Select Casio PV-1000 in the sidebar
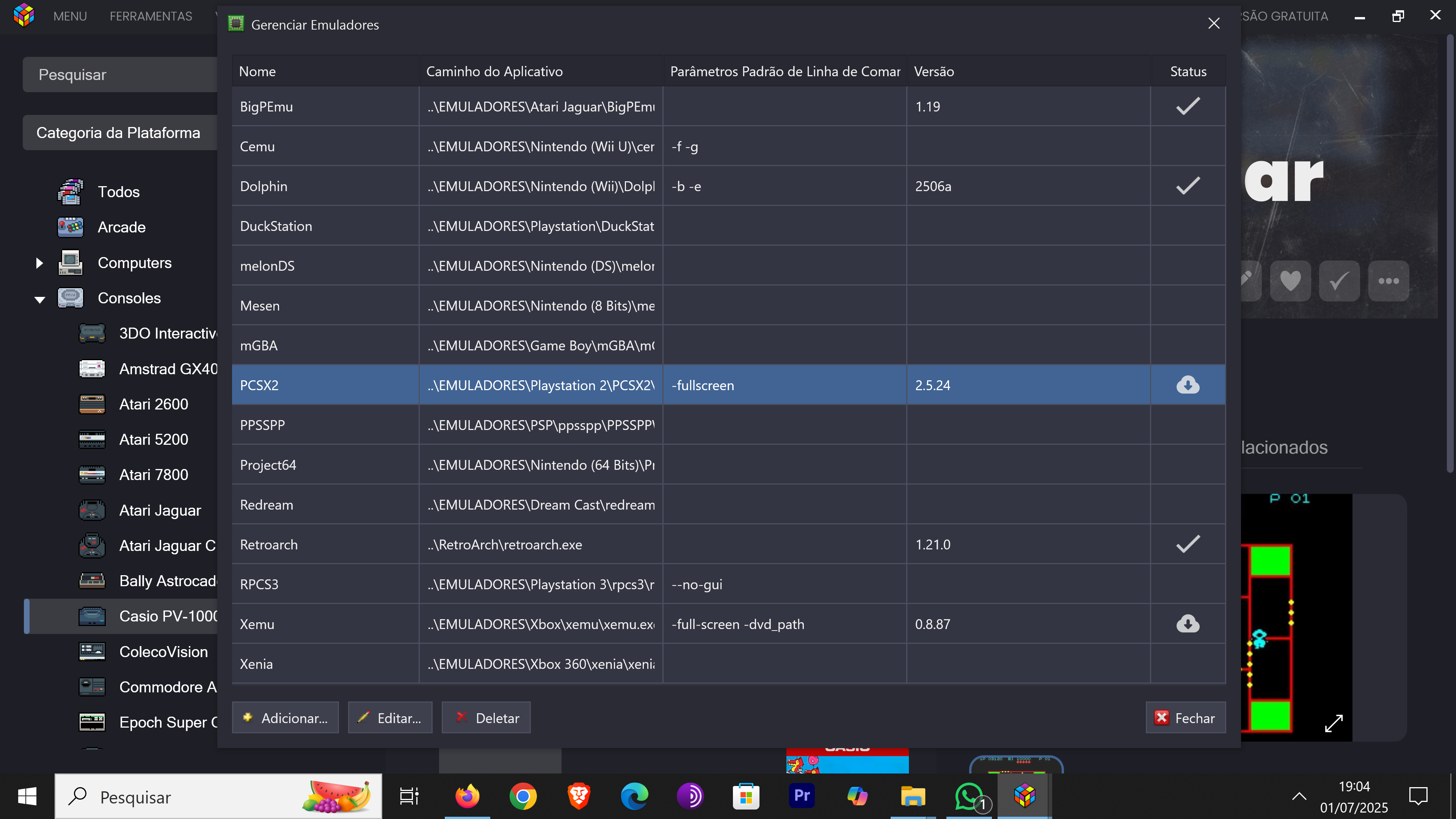This screenshot has height=819, width=1456. pyautogui.click(x=121, y=616)
